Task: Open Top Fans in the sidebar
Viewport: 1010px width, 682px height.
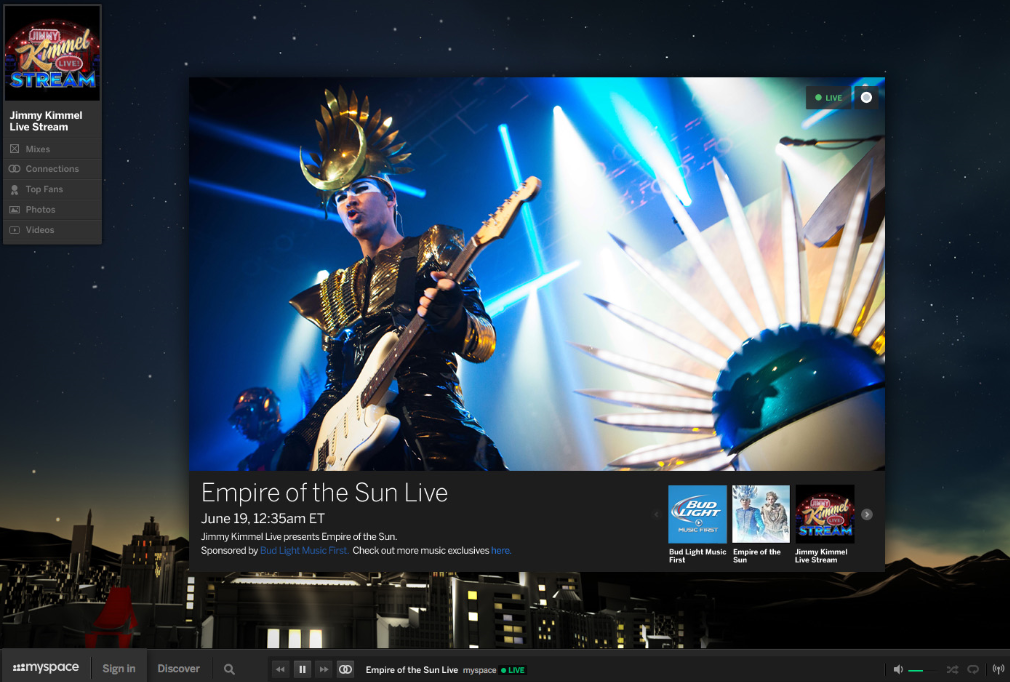Action: (44, 189)
